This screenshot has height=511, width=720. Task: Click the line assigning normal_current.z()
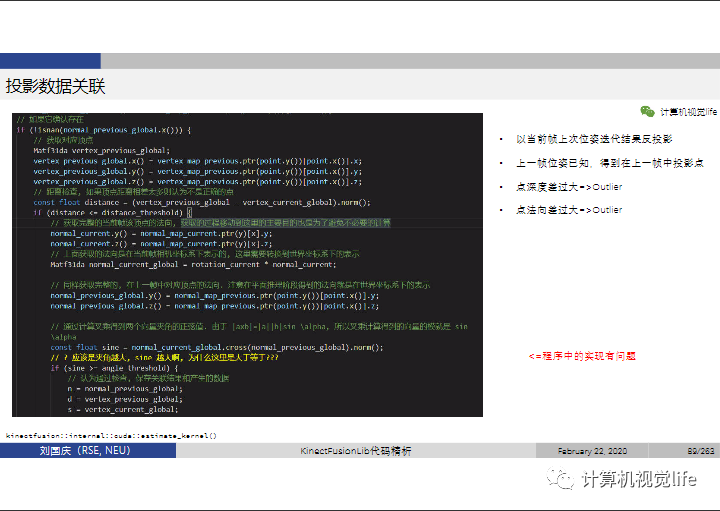click(x=161, y=244)
